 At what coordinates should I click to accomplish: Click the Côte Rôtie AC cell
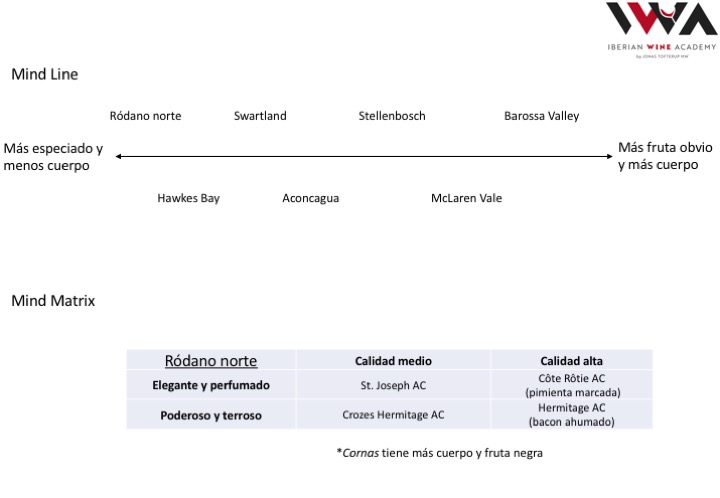coord(571,385)
